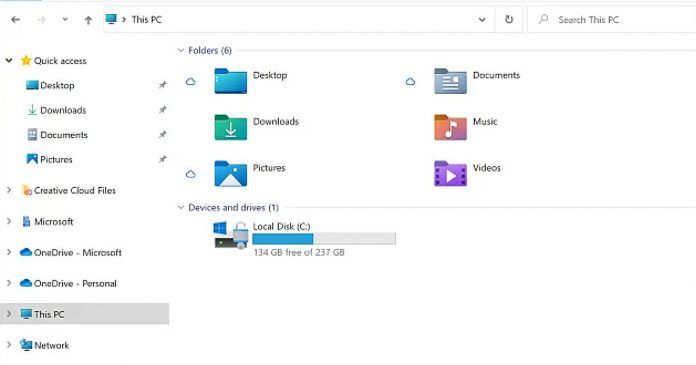Click the breadcrumb chevron before This PC
The height and width of the screenshot is (365, 696).
tap(124, 20)
